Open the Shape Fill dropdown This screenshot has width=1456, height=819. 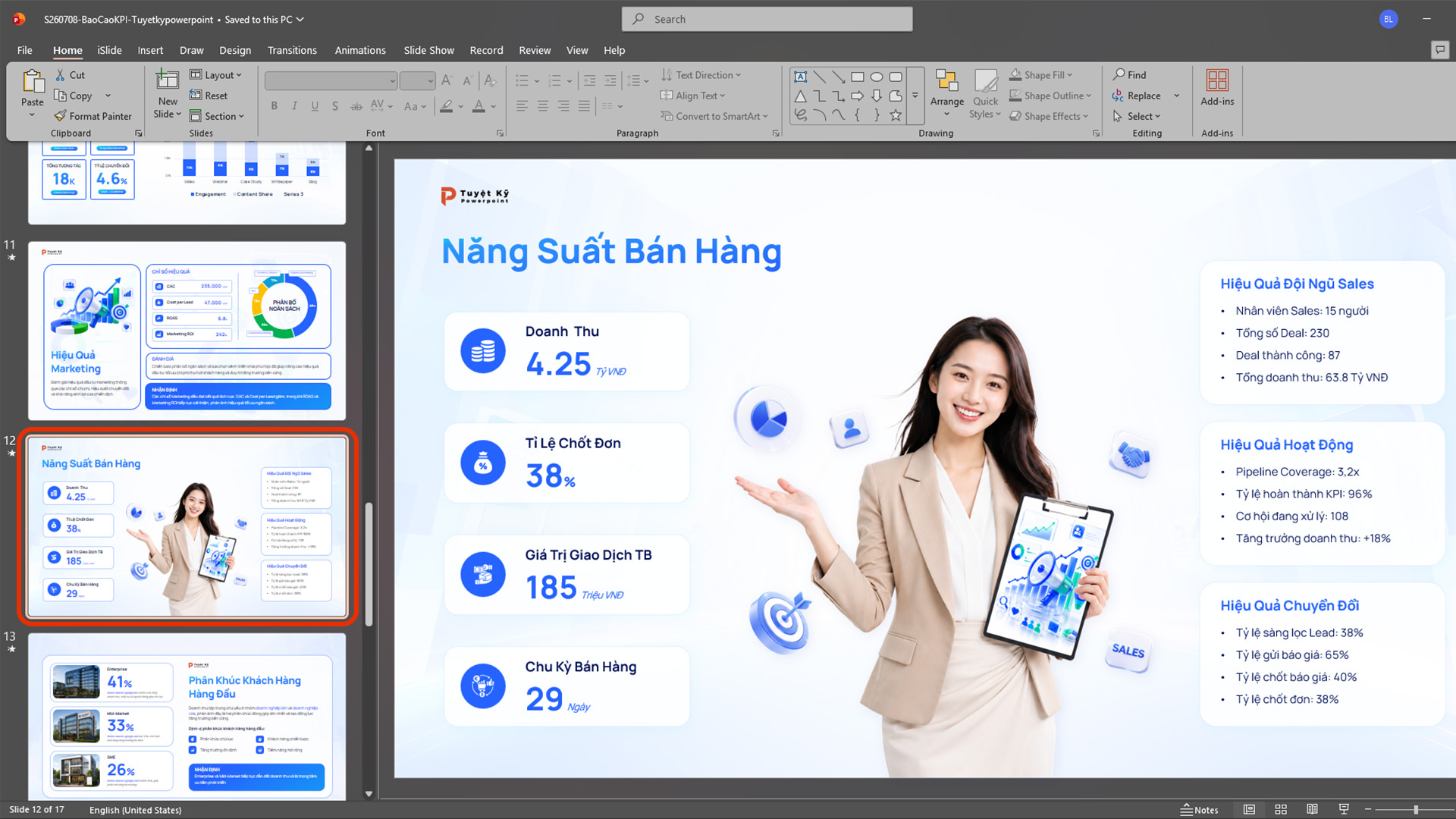coord(1041,75)
